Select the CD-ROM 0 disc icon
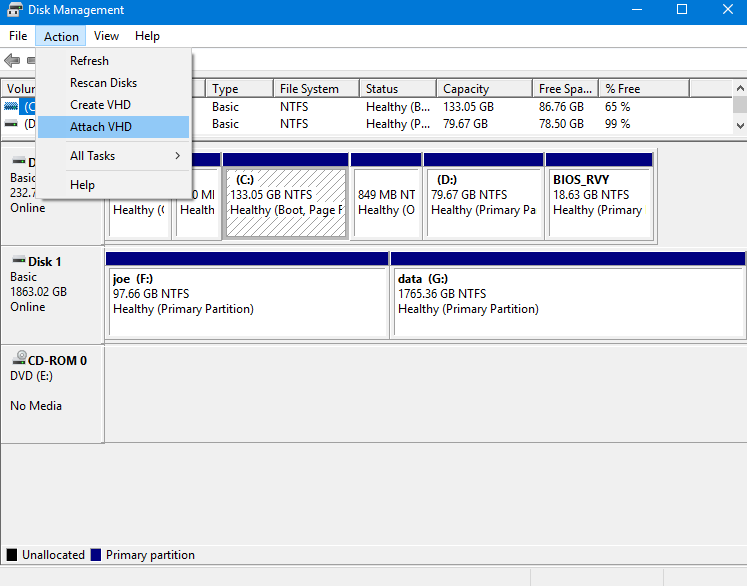Screen dimensions: 747x586 pyautogui.click(x=18, y=360)
